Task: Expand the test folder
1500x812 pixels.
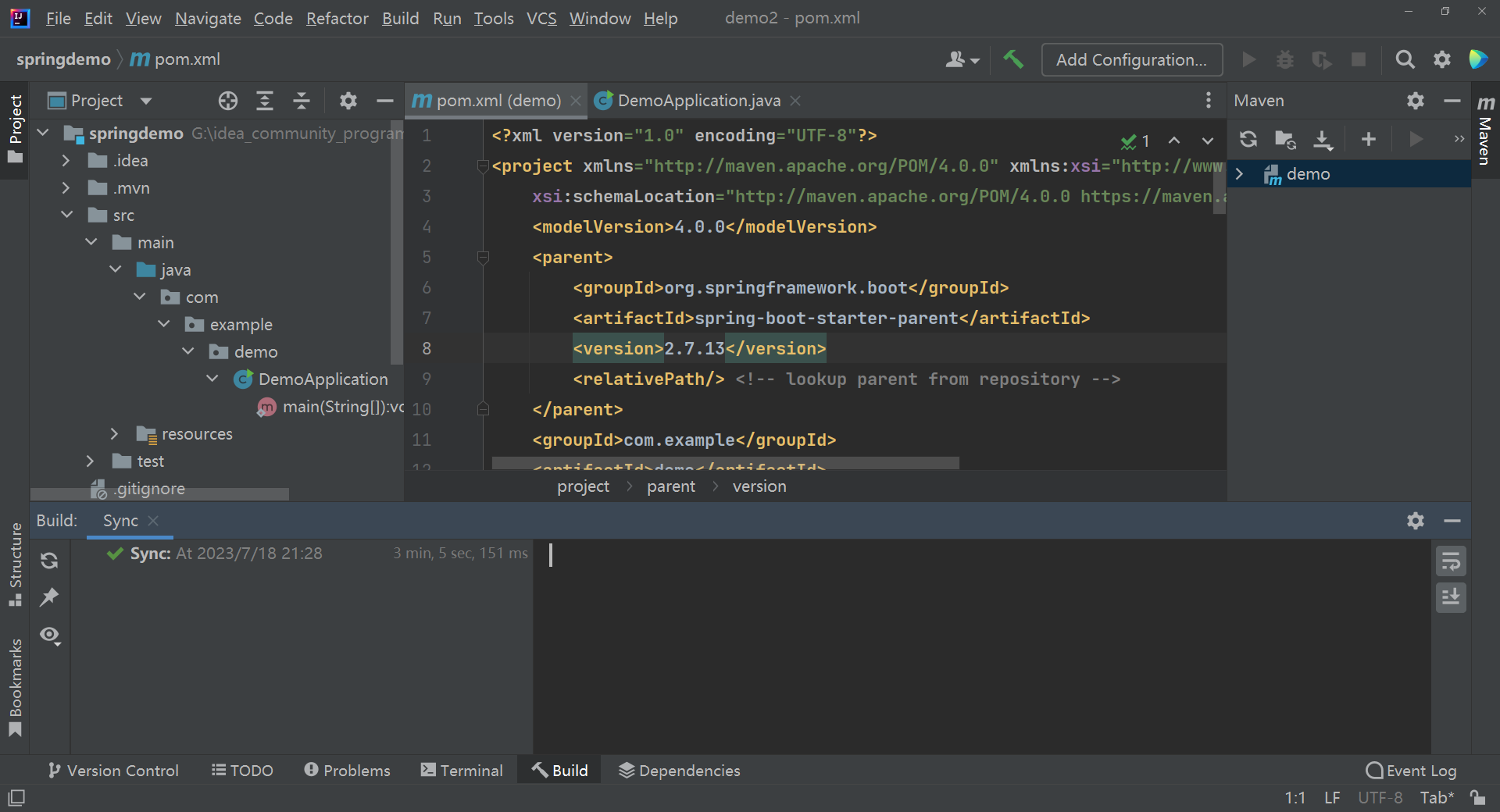Action: (90, 461)
